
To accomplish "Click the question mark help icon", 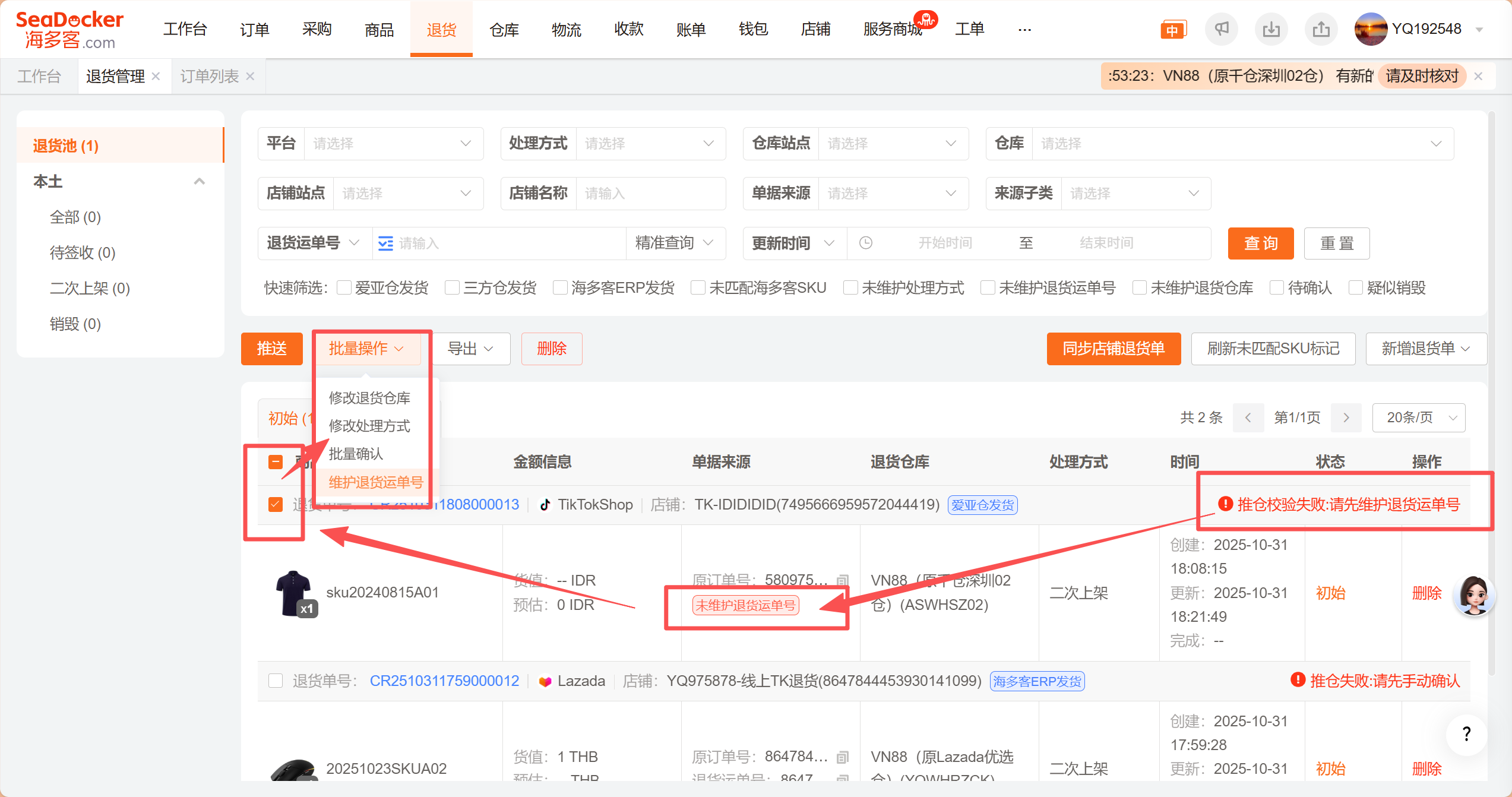I will [1466, 734].
